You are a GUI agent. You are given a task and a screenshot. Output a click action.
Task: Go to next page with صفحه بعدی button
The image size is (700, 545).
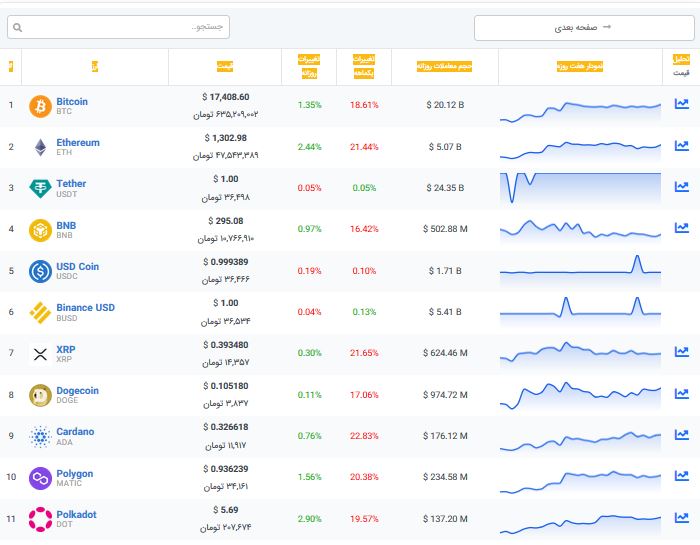click(584, 28)
